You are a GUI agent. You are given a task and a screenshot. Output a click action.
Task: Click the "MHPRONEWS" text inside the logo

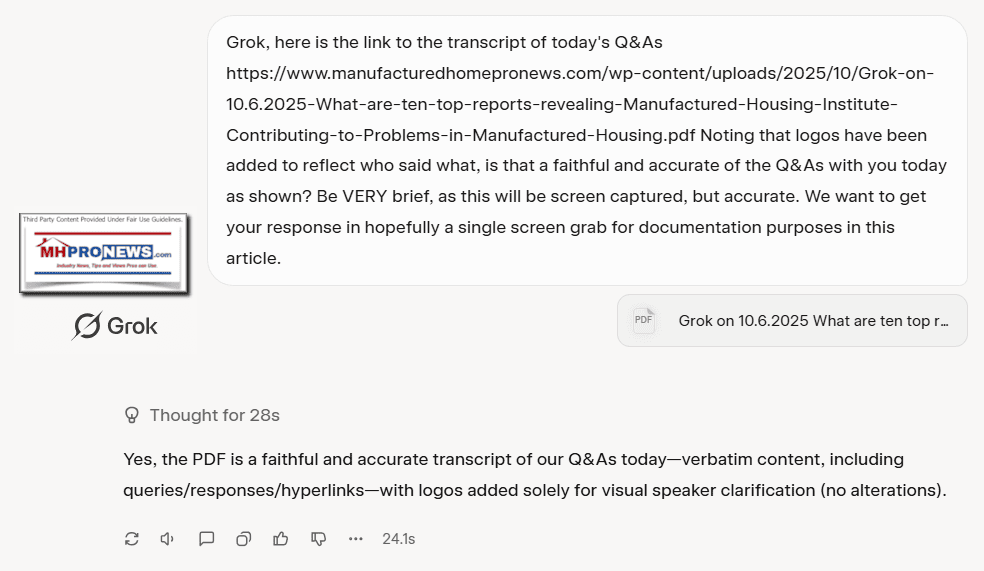[95, 253]
